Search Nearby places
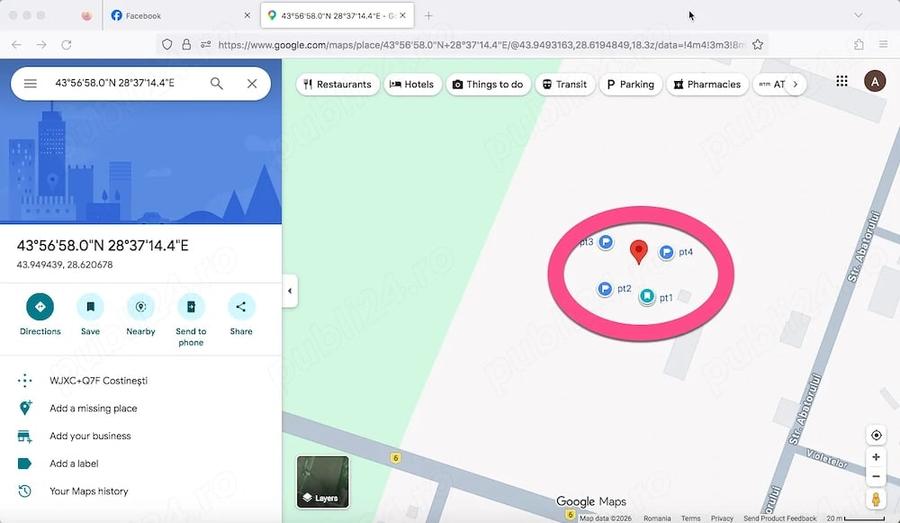 (141, 314)
